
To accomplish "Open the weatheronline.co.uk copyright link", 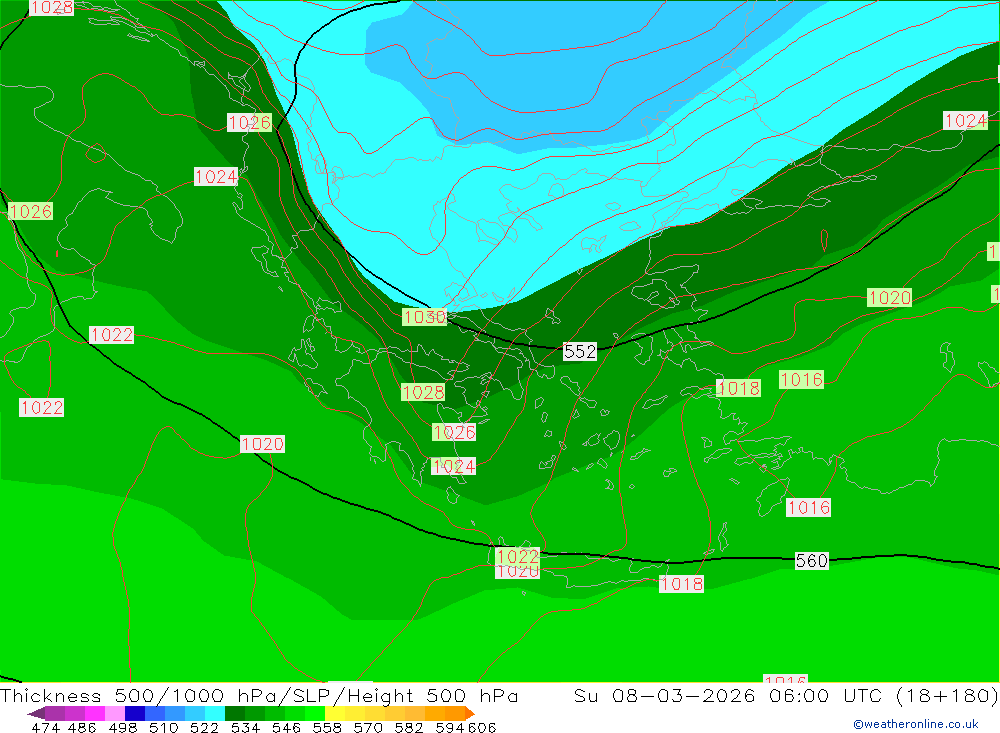I will (916, 724).
